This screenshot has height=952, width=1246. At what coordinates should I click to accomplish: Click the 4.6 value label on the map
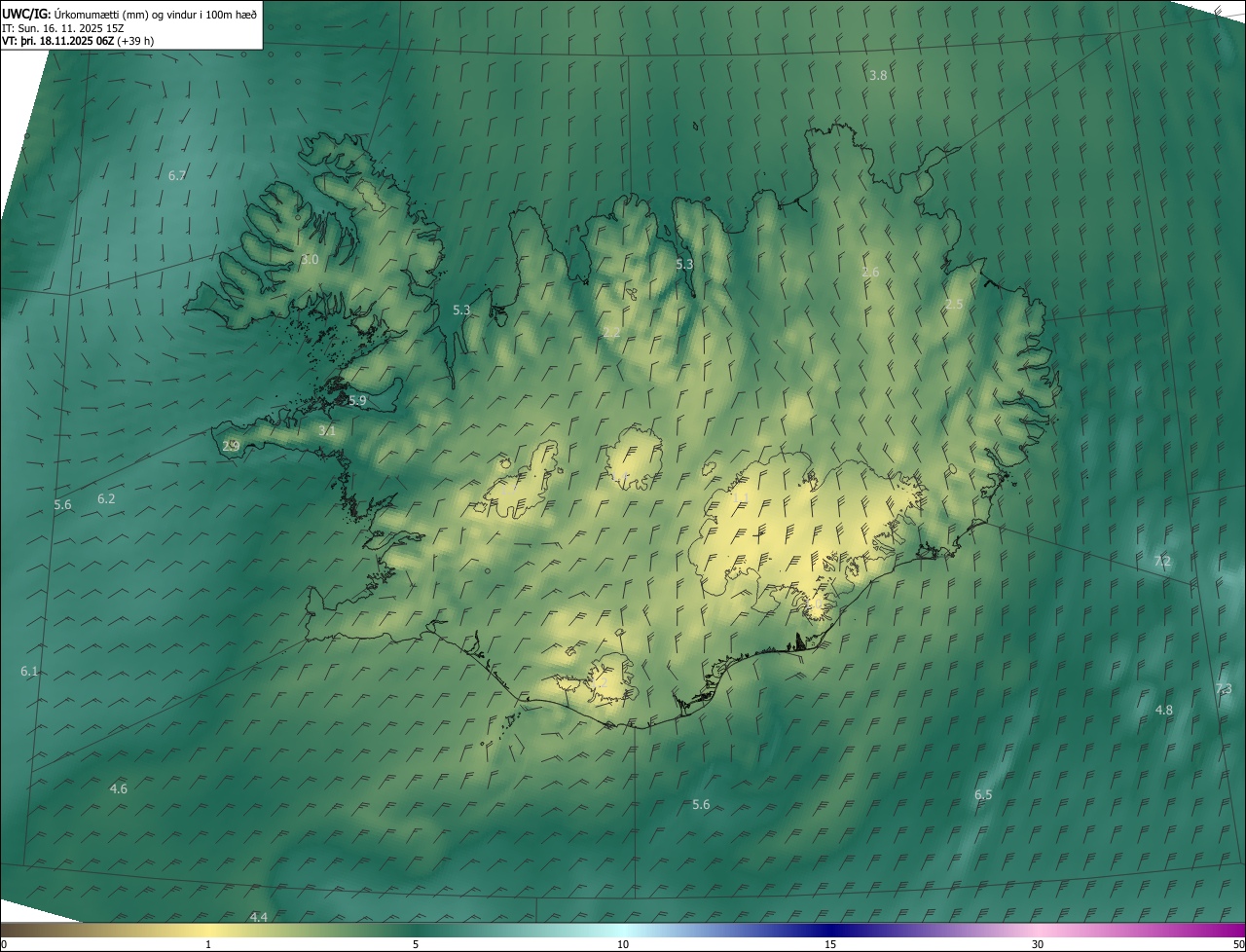119,789
